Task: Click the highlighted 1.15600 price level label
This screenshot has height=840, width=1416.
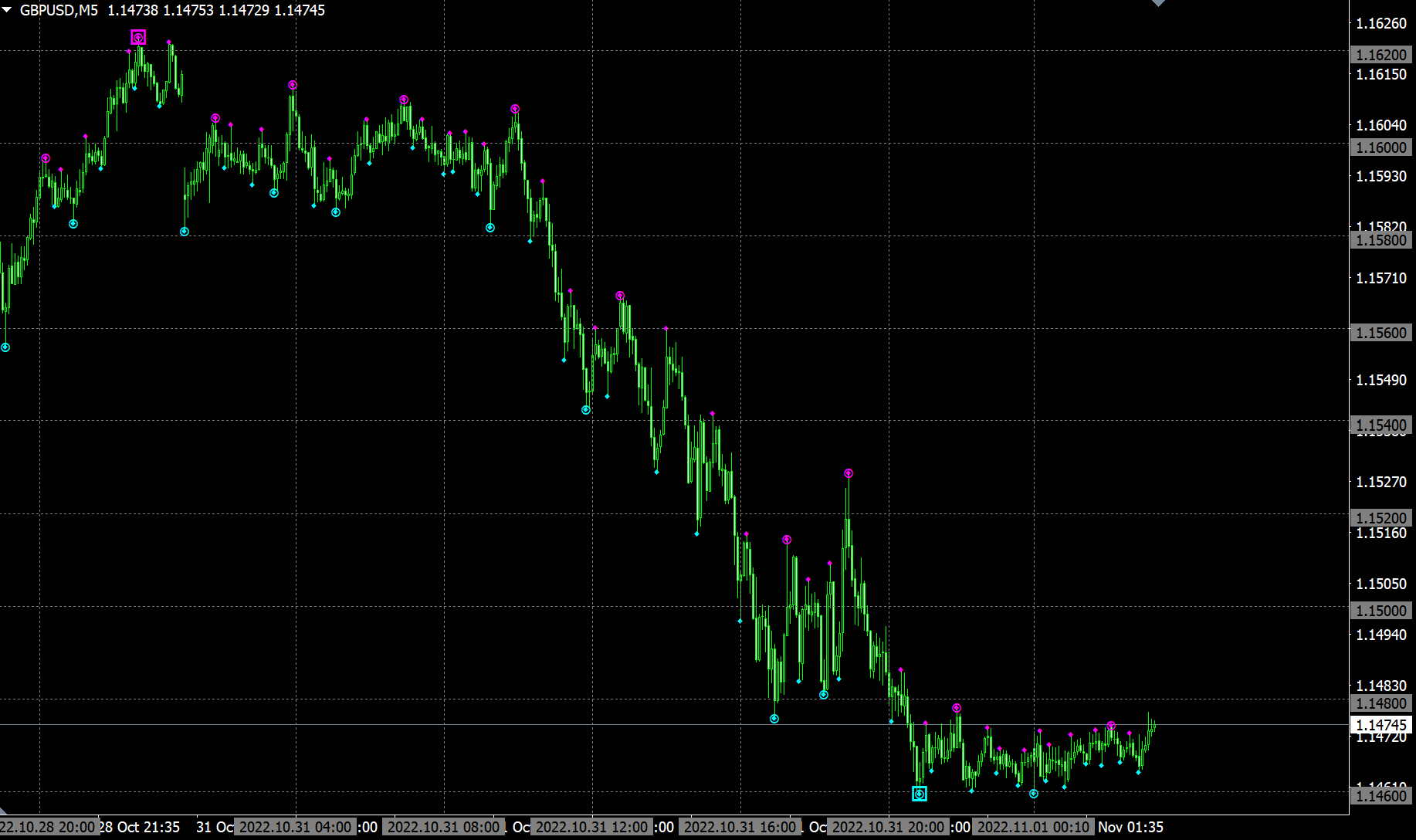Action: (x=1381, y=333)
